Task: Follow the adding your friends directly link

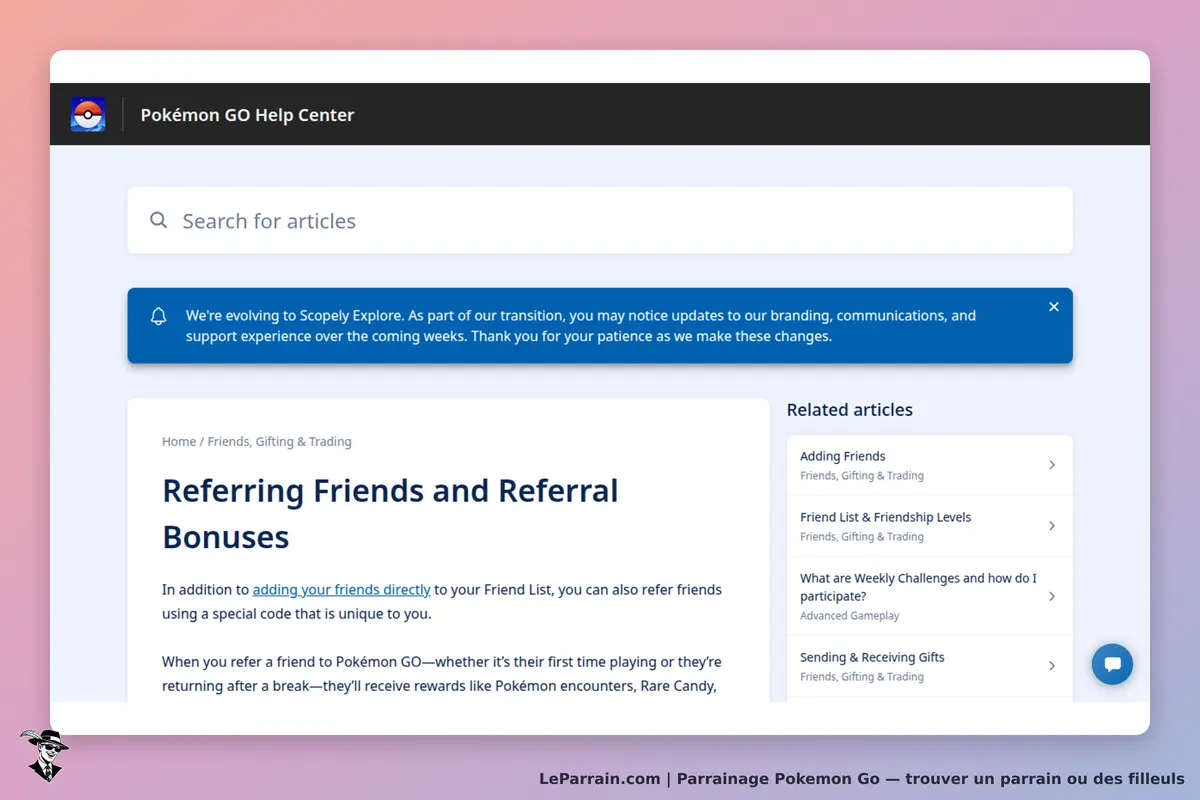Action: [x=341, y=590]
